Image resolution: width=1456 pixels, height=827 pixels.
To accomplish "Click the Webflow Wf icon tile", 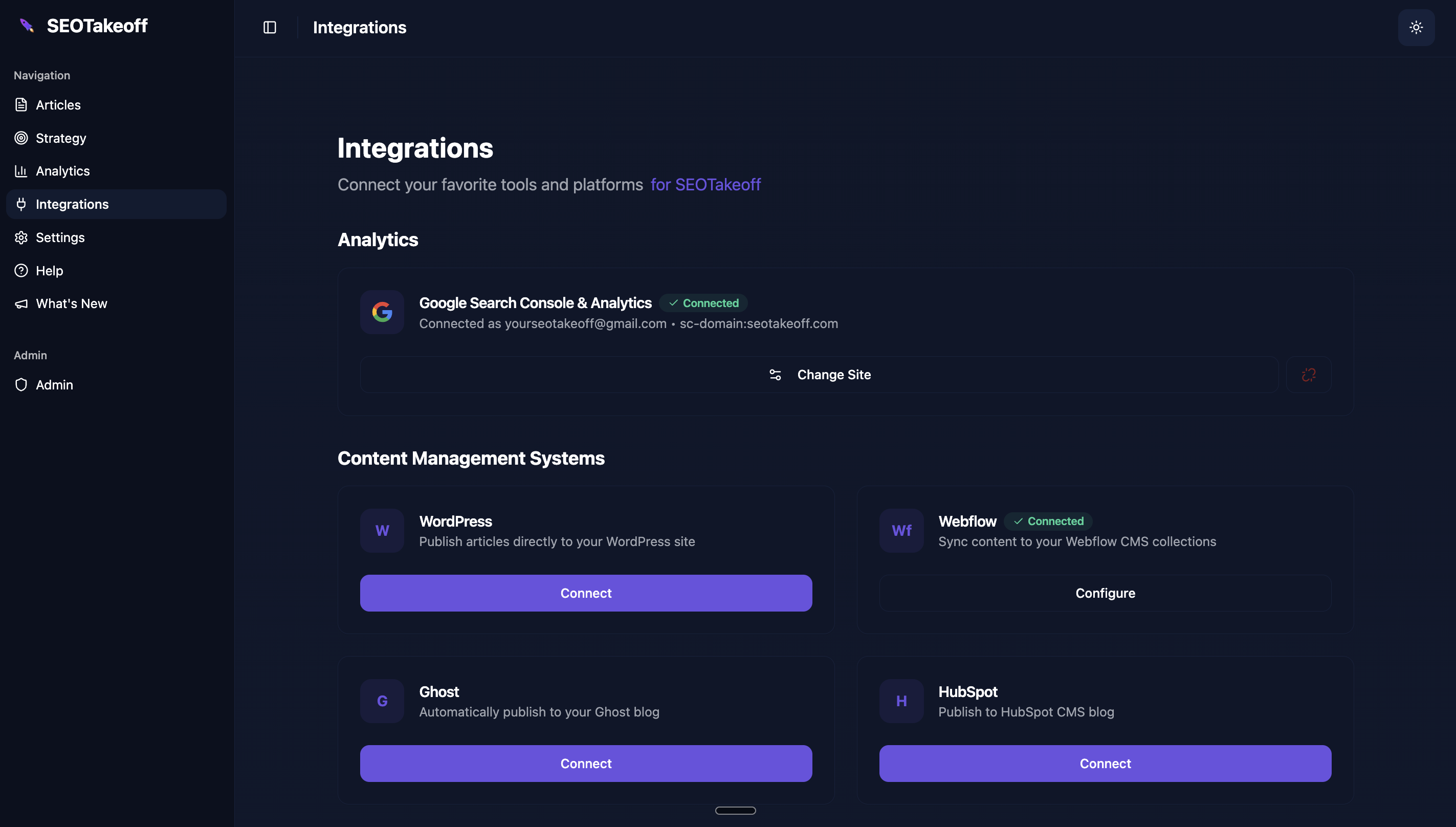I will point(901,531).
